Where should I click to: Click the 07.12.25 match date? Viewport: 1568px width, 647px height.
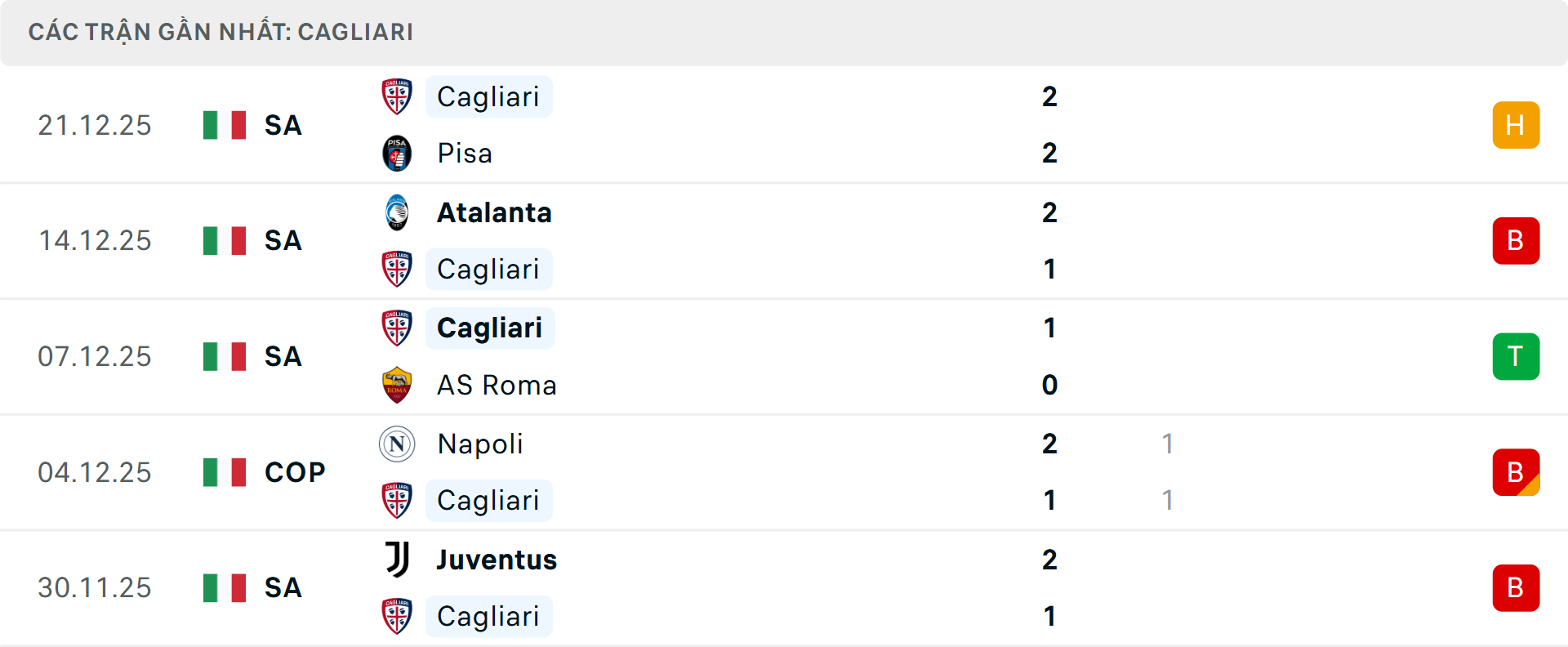point(95,356)
